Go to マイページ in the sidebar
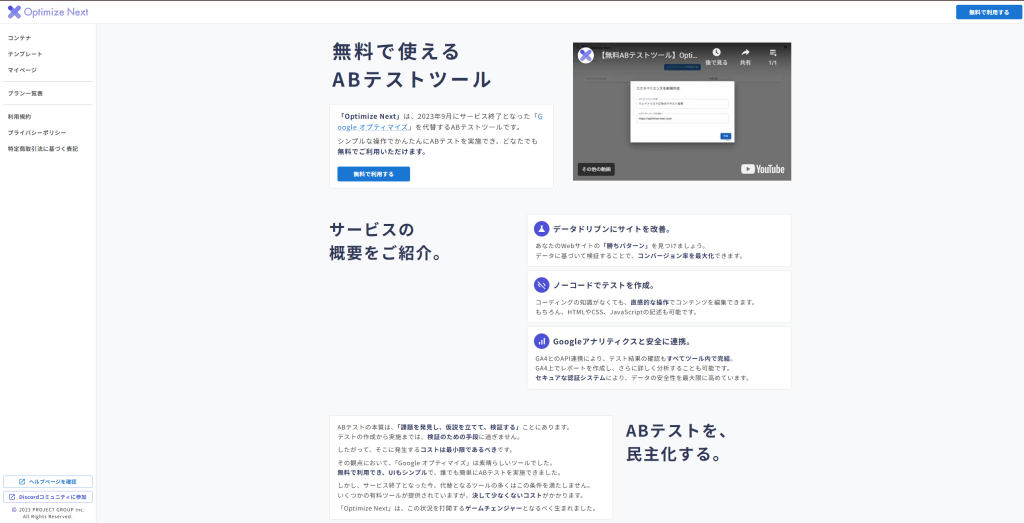The height and width of the screenshot is (523, 1024). (22, 70)
